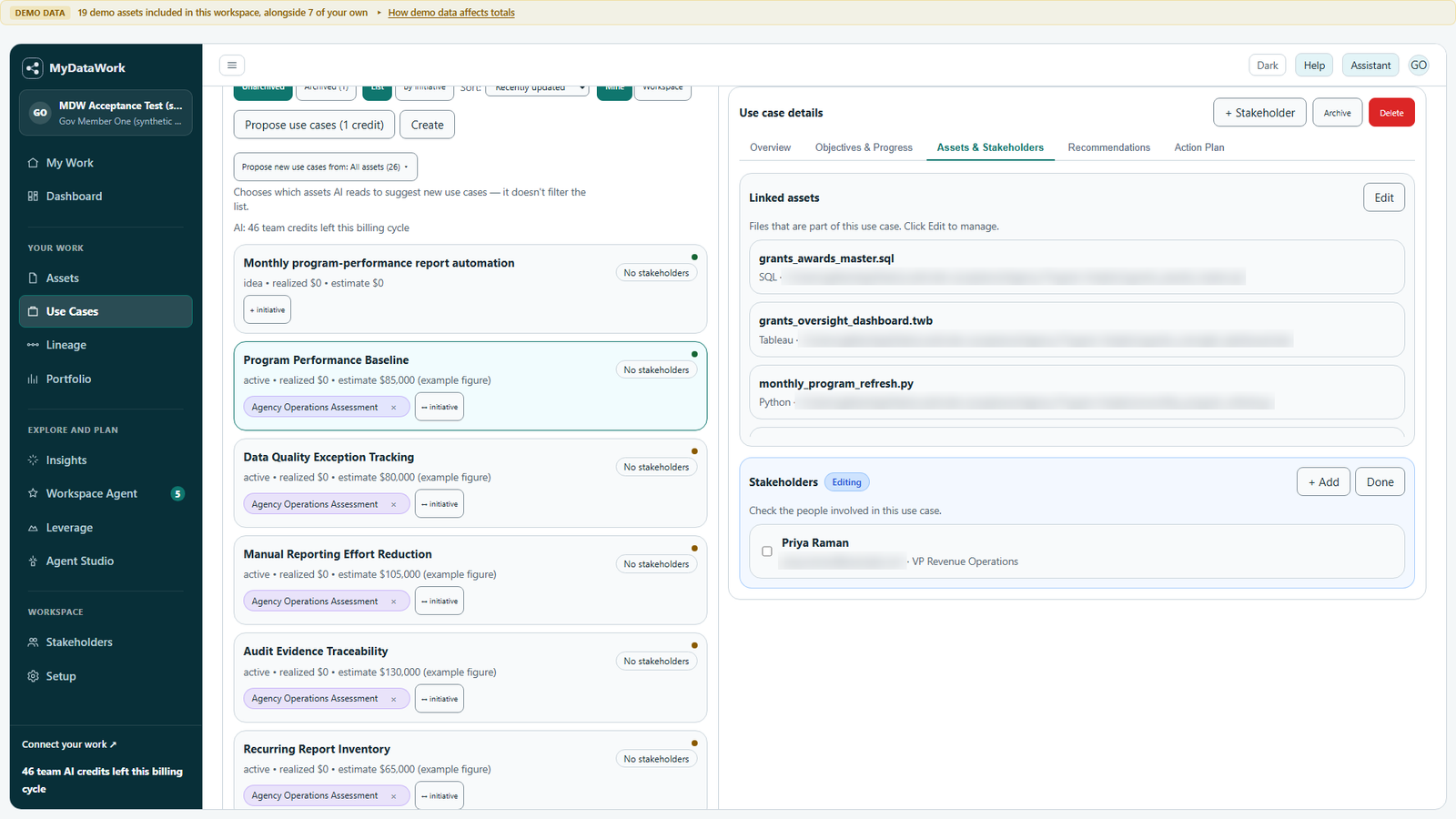
Task: Click the red Delete button
Action: 1391,113
